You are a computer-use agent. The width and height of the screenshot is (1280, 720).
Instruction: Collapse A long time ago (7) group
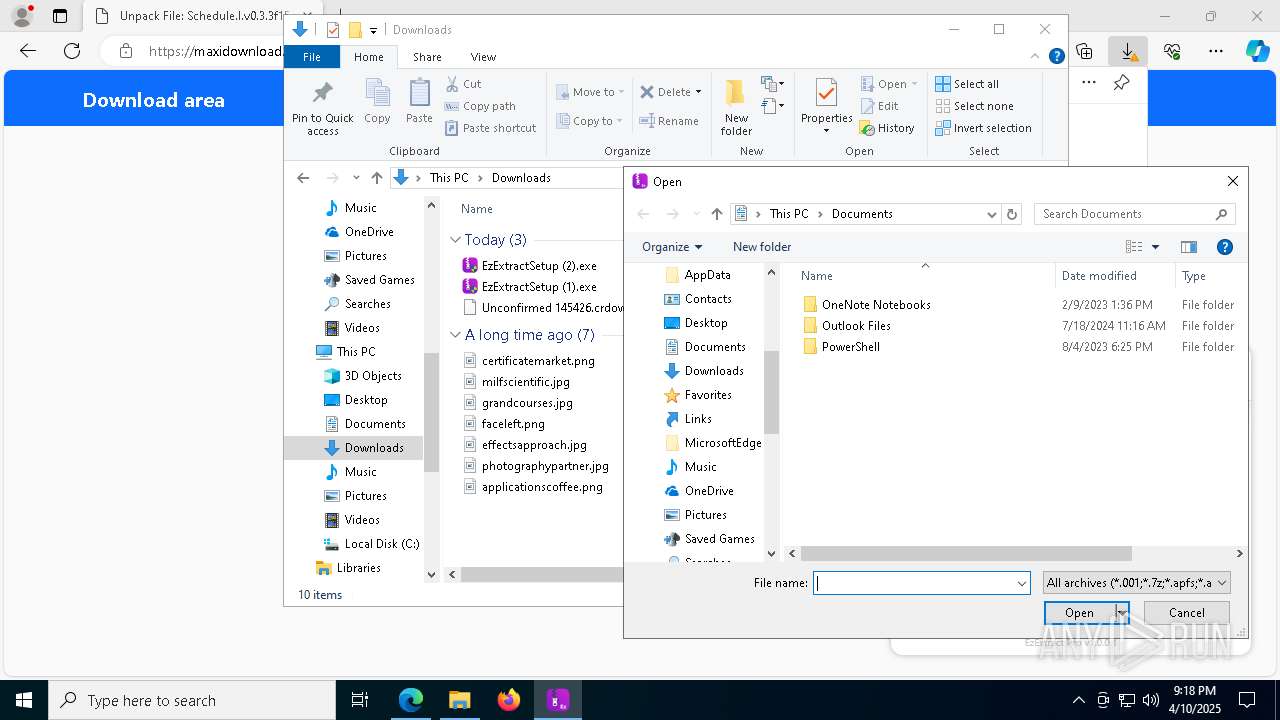point(456,335)
